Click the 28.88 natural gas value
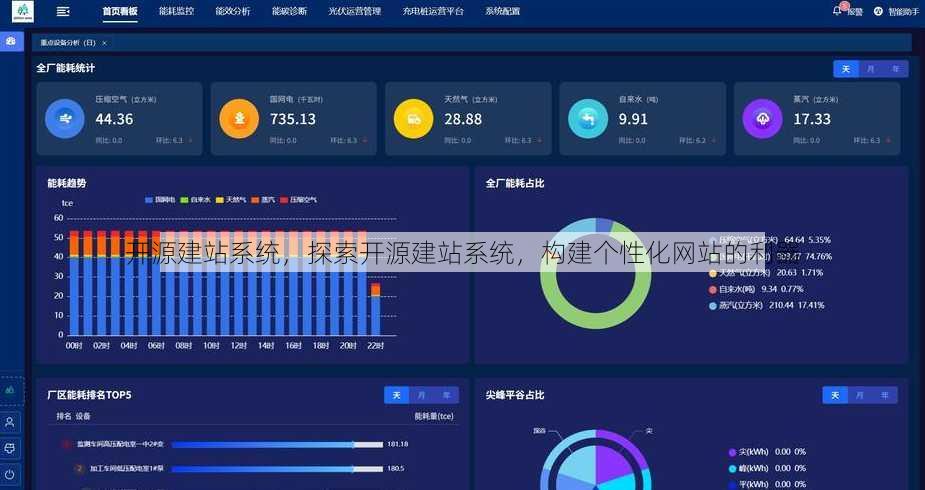Image resolution: width=925 pixels, height=490 pixels. point(463,119)
